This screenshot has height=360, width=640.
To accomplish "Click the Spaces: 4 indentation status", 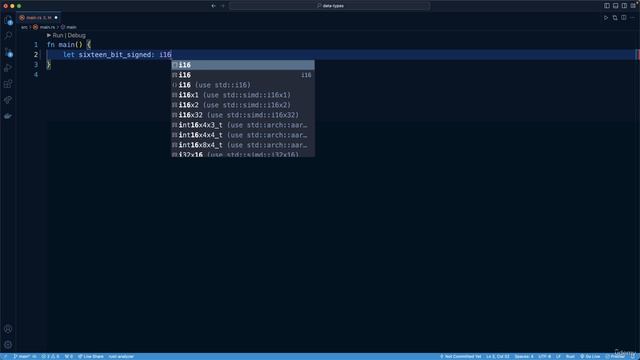I will pyautogui.click(x=524, y=356).
